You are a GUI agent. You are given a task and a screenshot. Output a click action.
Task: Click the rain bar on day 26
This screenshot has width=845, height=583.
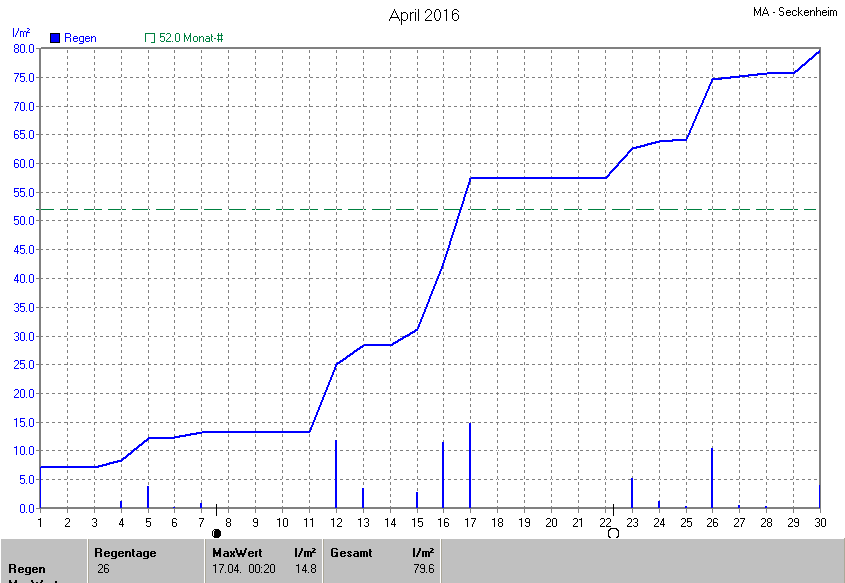point(712,480)
